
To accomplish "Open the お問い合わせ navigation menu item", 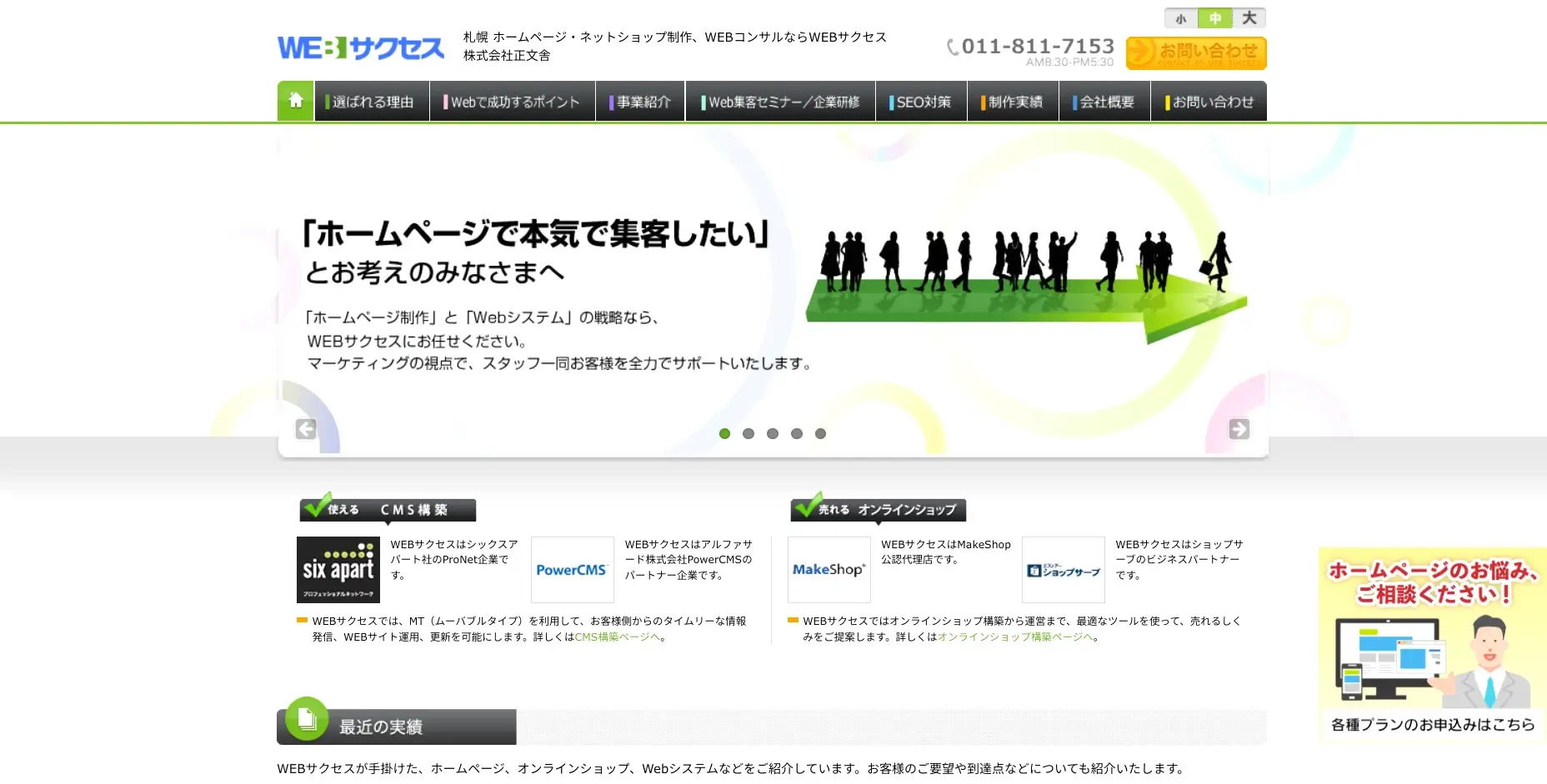I will pos(1209,101).
